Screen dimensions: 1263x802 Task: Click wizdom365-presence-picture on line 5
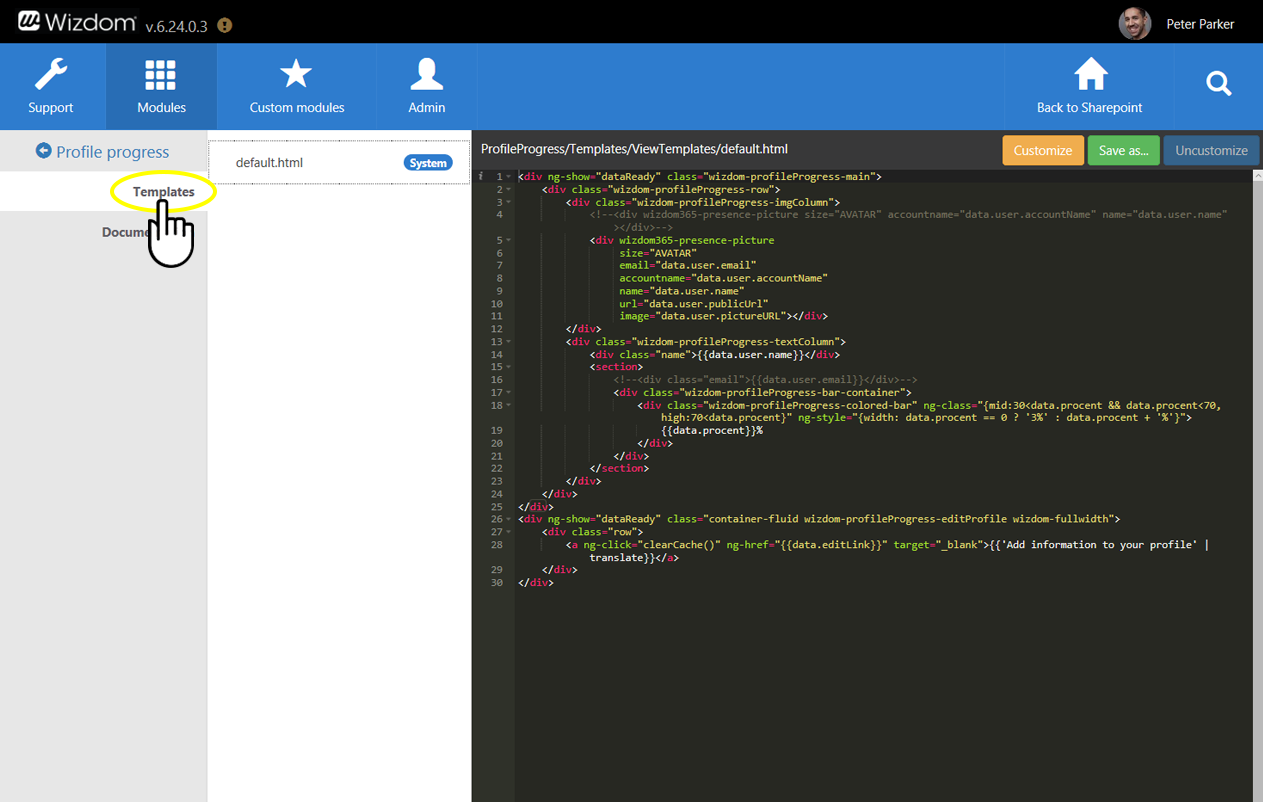(x=697, y=240)
